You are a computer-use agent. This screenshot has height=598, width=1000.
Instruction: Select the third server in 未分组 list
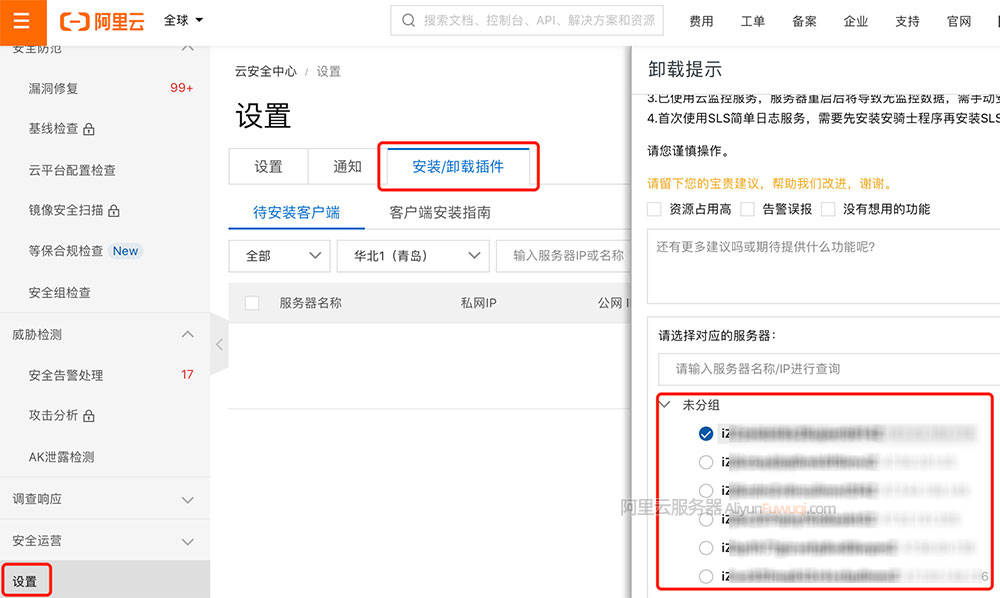click(x=705, y=490)
